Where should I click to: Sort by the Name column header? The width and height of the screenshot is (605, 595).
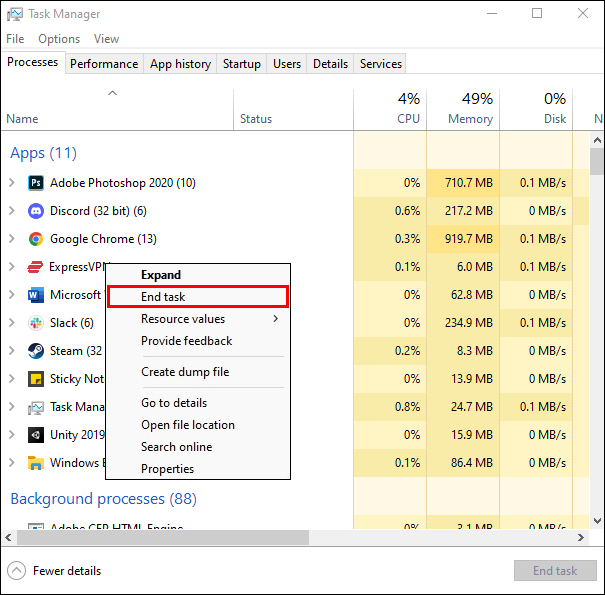click(117, 110)
